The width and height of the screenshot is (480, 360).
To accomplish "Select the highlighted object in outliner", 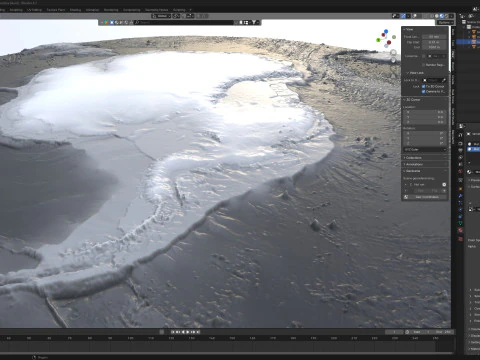I will (x=468, y=42).
